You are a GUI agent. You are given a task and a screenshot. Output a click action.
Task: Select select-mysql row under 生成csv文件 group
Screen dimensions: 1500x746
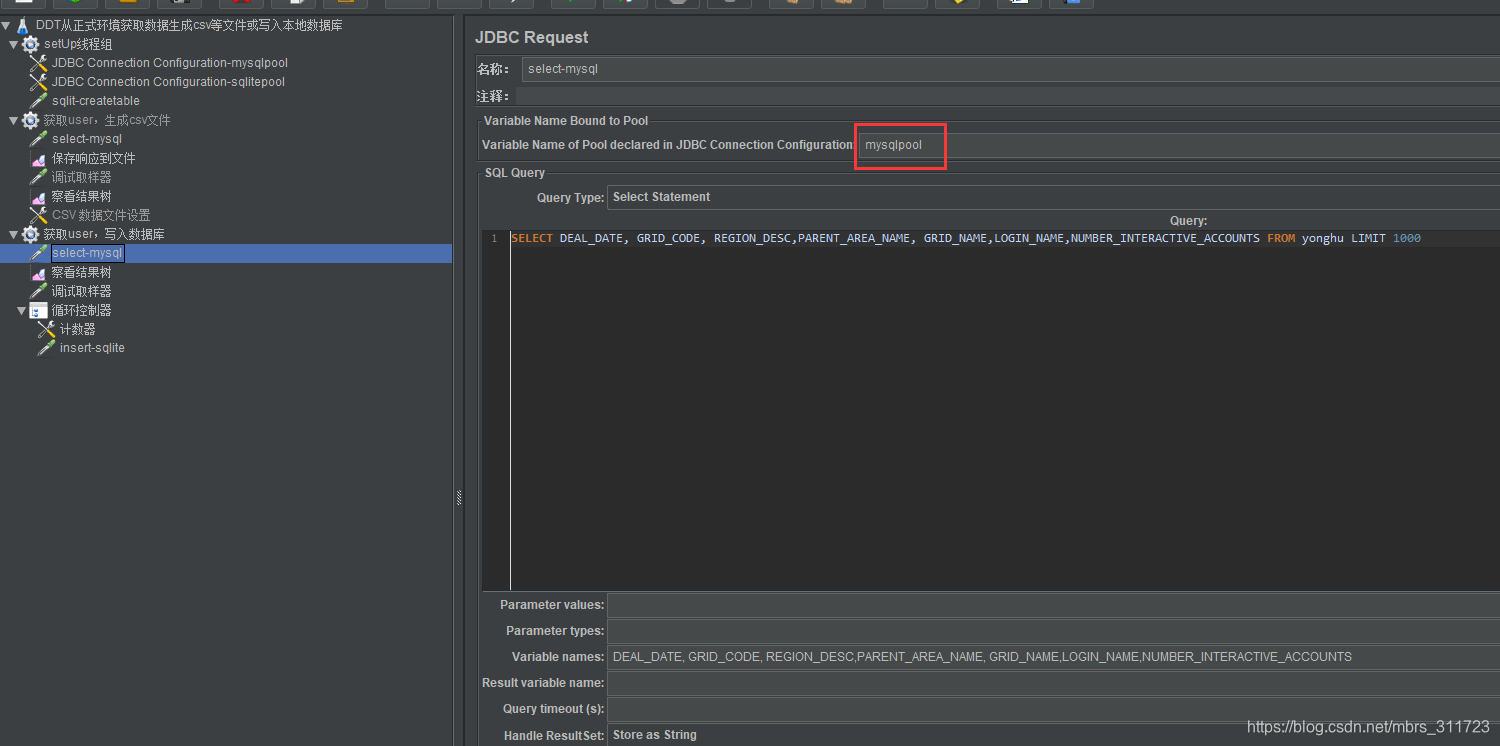[87, 139]
